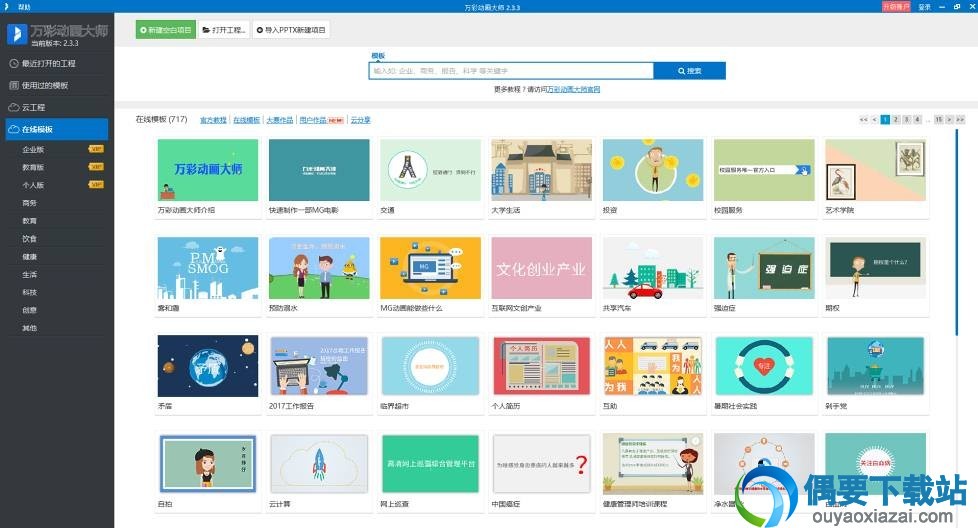
Task: Open the 自拍 selfie template
Action: 208,464
